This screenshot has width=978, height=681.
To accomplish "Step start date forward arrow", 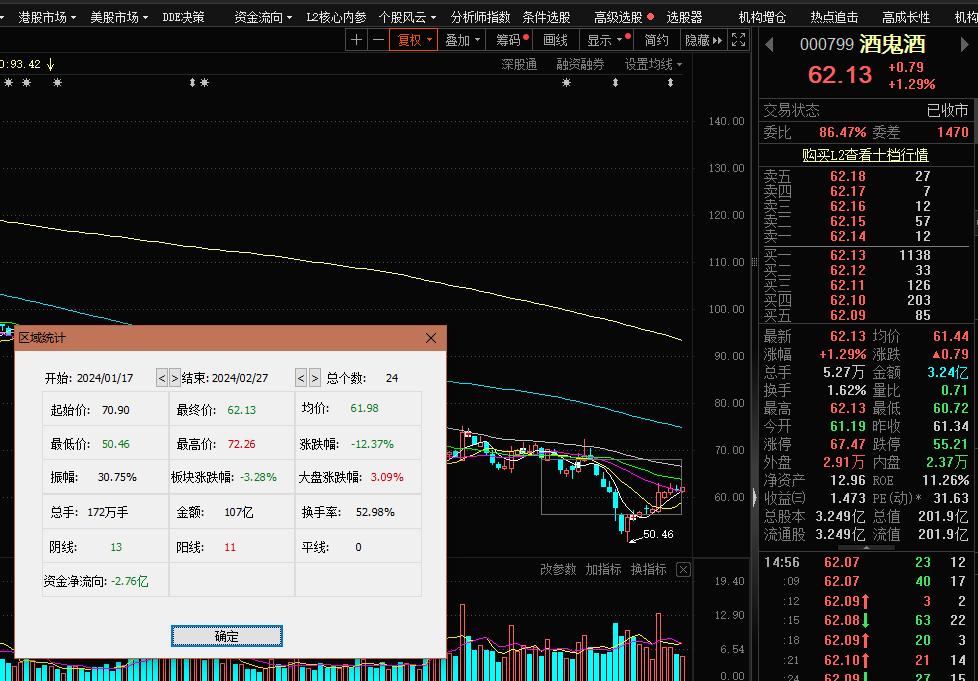I will [175, 378].
